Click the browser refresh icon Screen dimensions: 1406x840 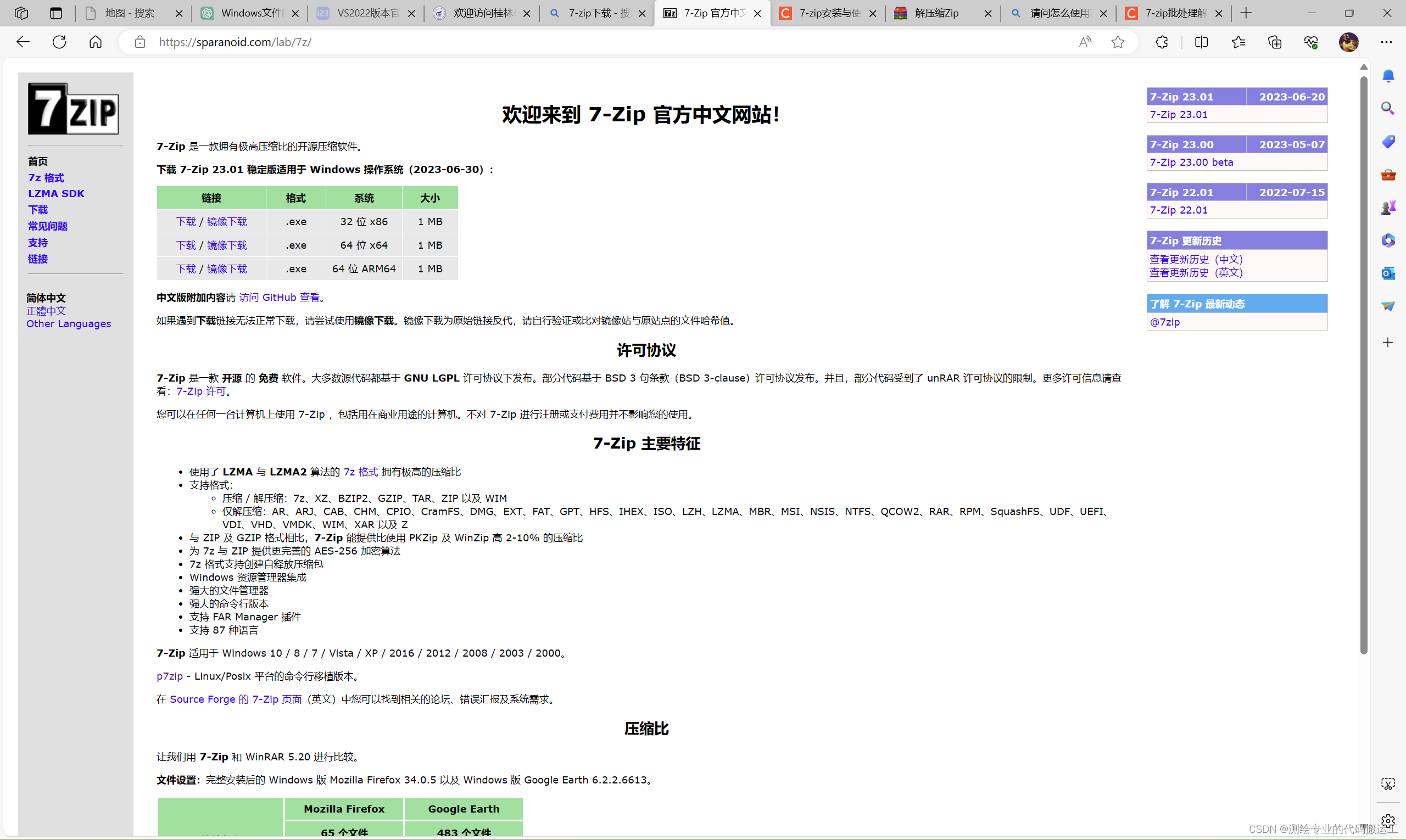coord(59,42)
